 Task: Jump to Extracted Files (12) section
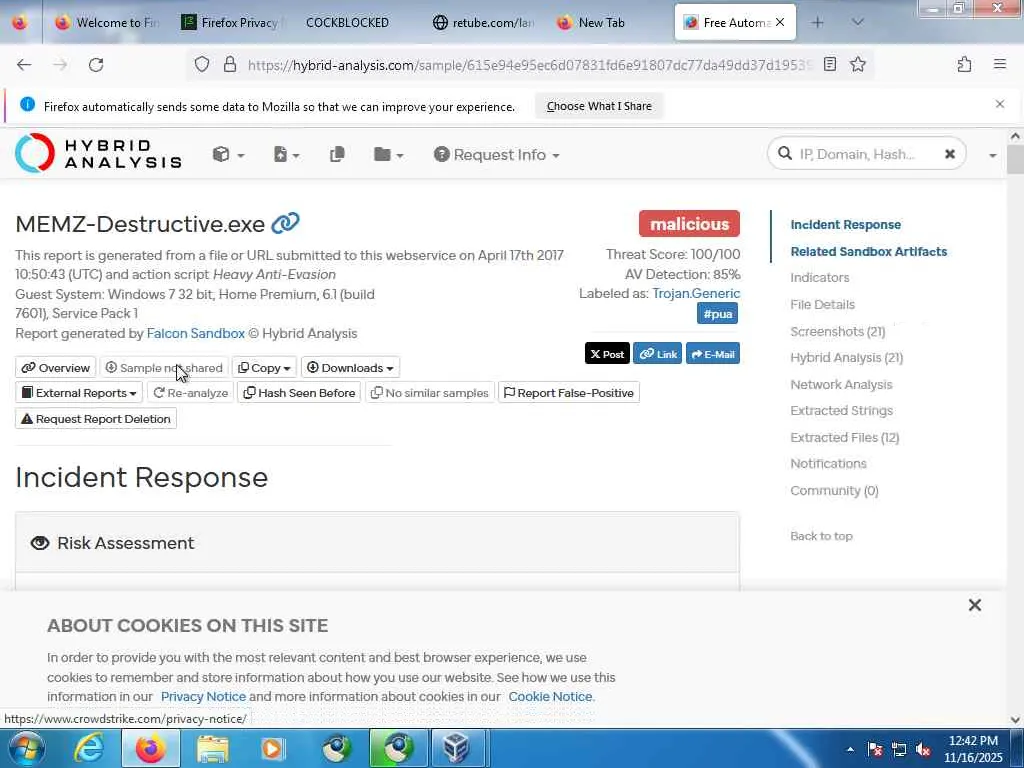pos(844,438)
